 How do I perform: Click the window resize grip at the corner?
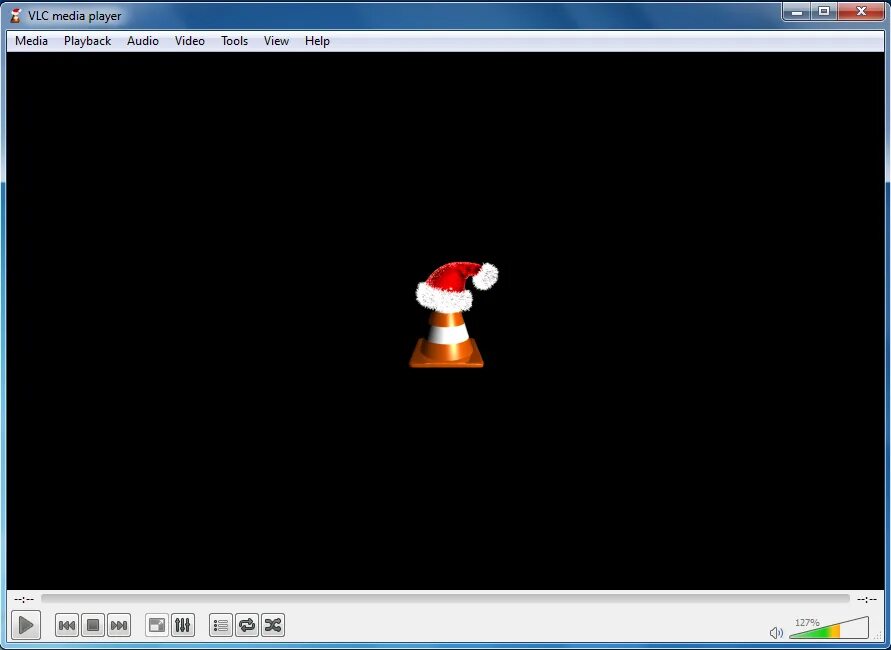click(x=878, y=636)
